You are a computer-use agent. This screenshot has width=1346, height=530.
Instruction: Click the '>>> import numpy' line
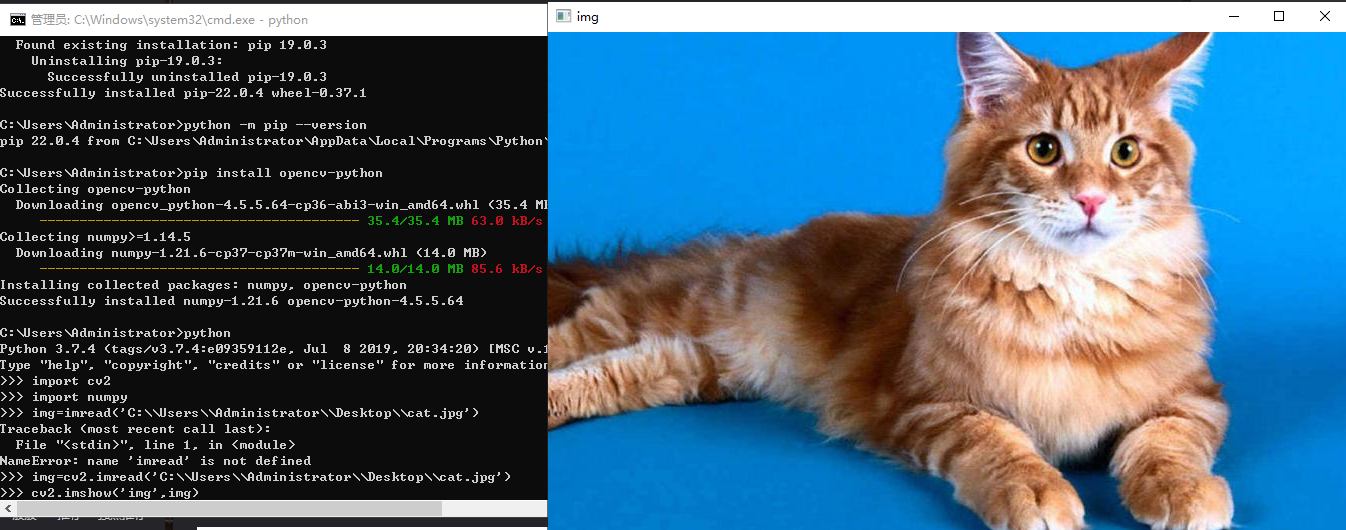pyautogui.click(x=63, y=397)
